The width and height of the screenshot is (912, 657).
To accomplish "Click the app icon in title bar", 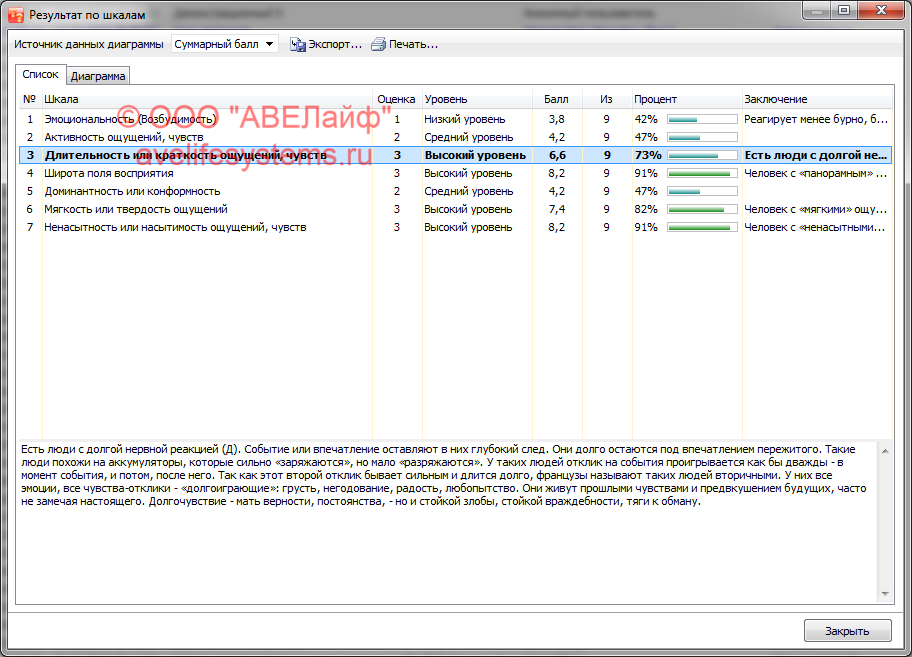I will coord(15,15).
